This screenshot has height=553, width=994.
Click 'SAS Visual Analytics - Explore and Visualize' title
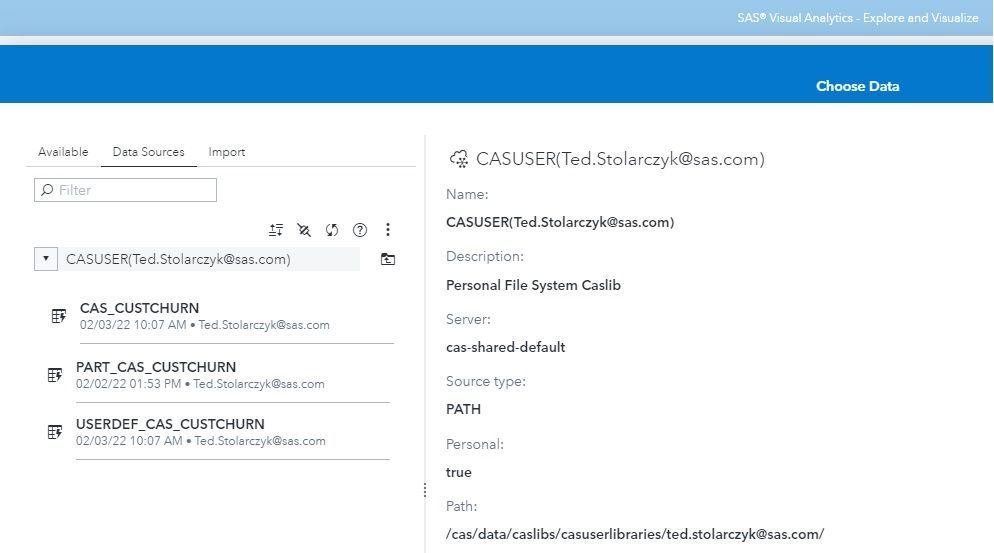click(857, 18)
